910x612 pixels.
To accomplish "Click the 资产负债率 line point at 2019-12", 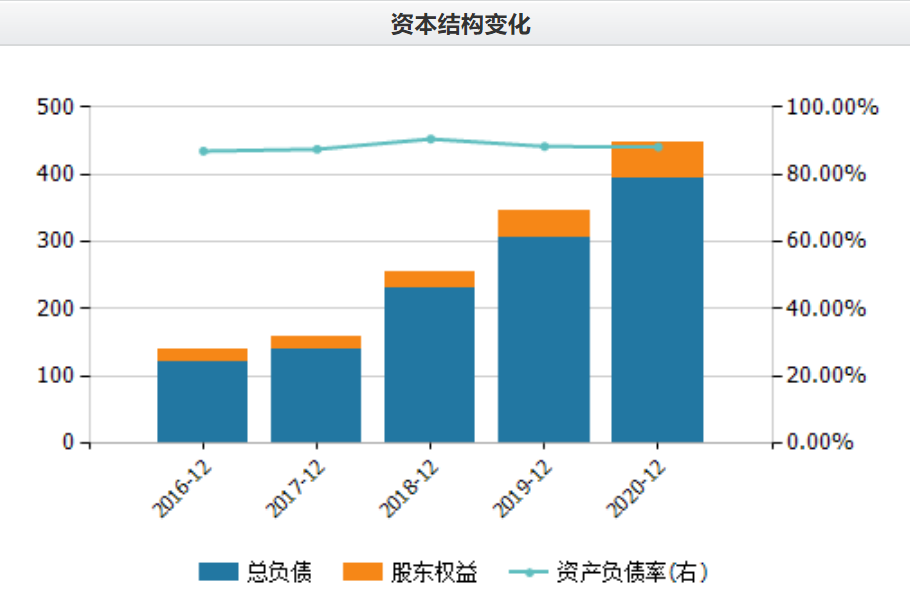I will tap(544, 147).
